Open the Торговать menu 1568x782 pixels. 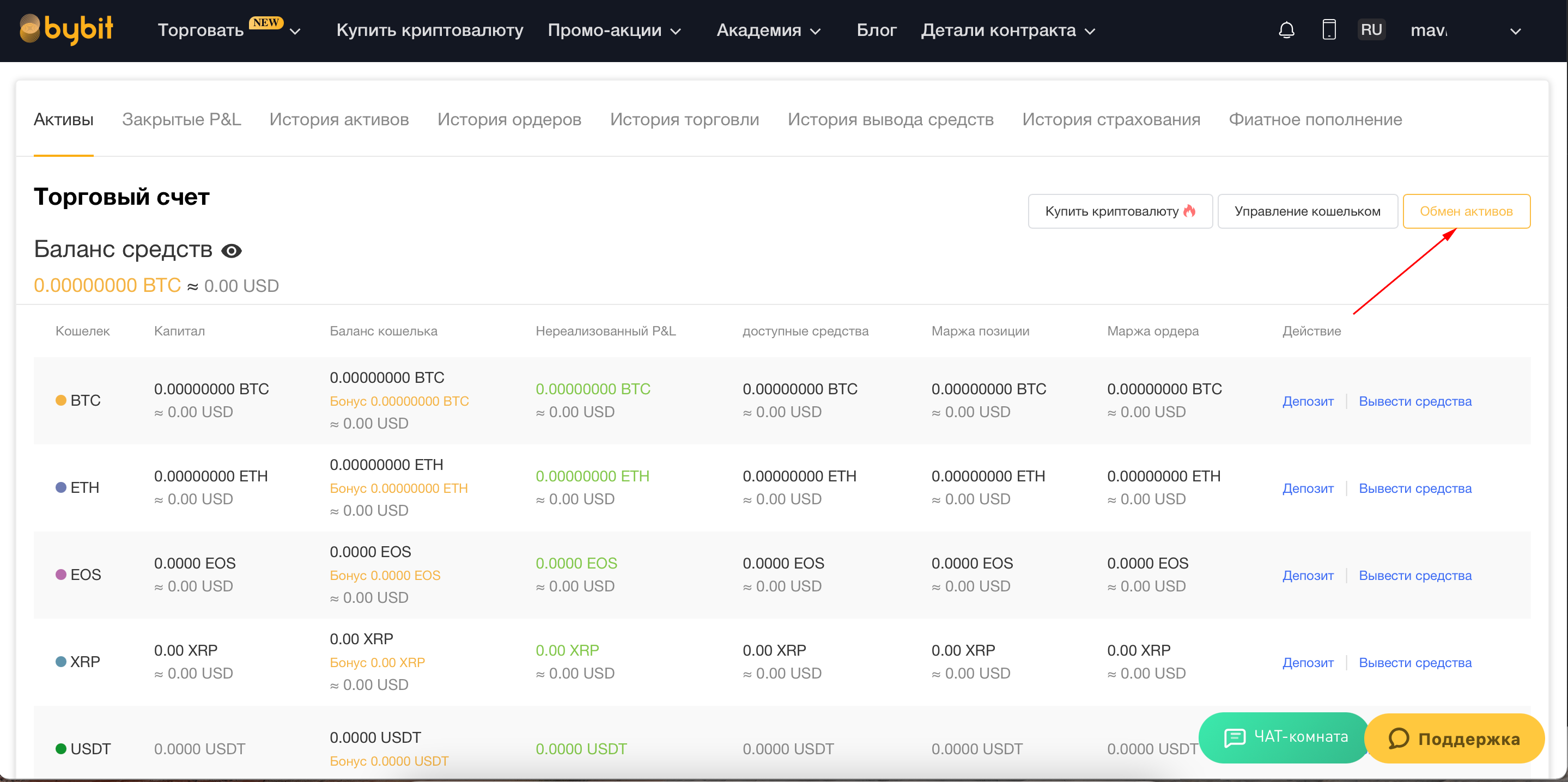[201, 30]
